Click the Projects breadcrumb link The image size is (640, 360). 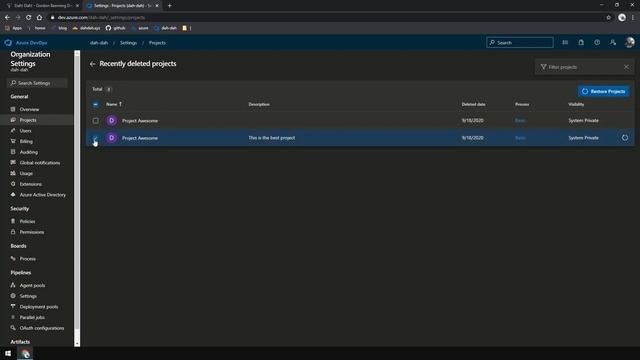point(157,42)
